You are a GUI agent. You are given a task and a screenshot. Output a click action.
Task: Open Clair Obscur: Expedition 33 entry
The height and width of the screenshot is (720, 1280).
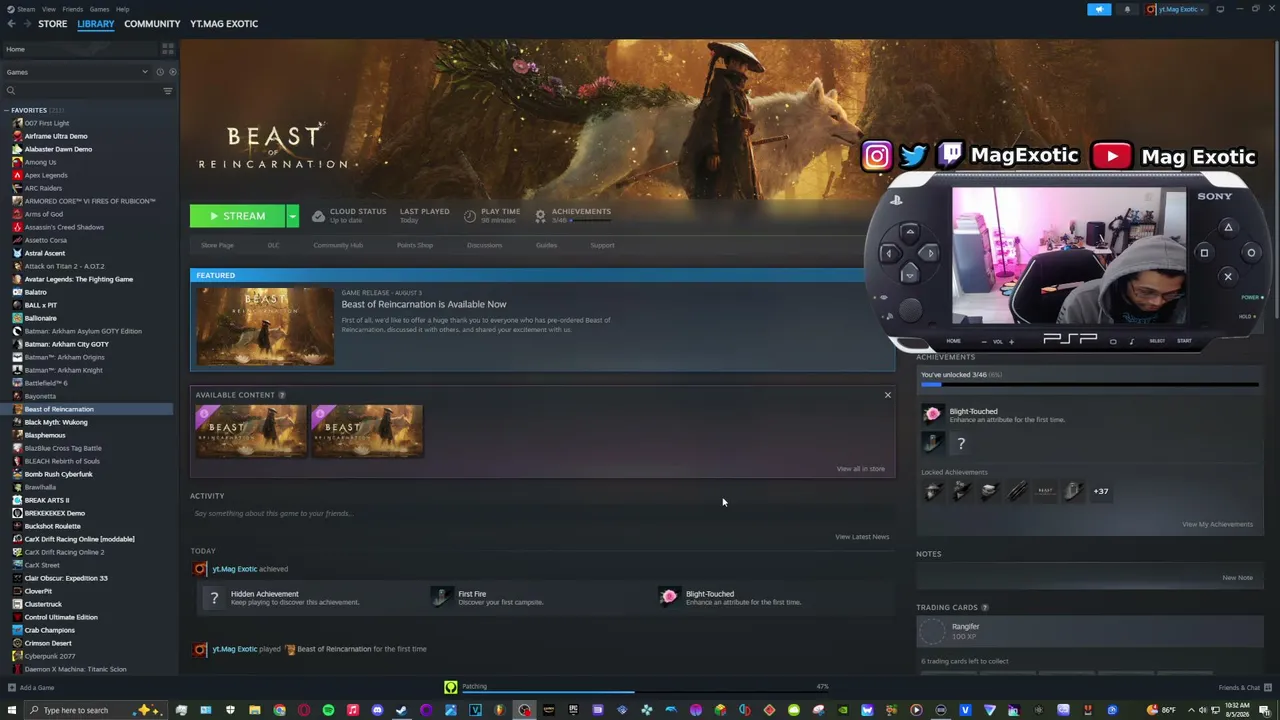66,578
